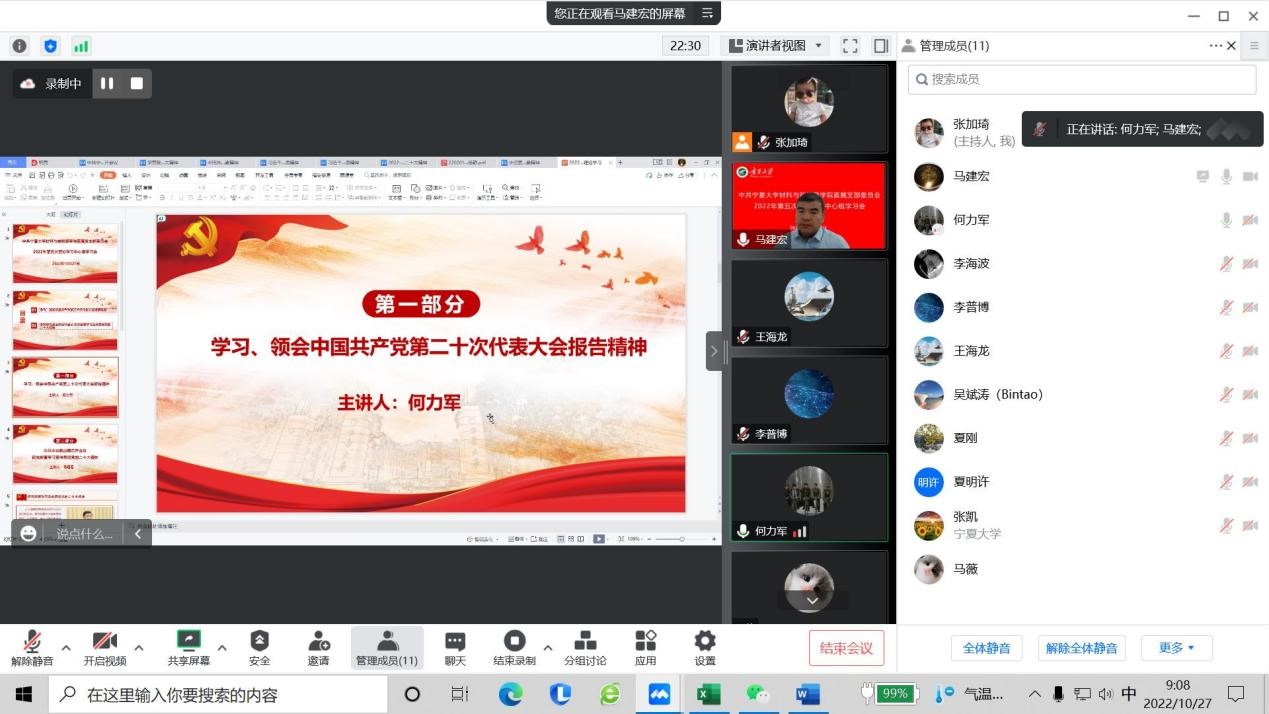The width and height of the screenshot is (1269, 714).
Task: Pause the cloud recording
Action: tap(107, 84)
